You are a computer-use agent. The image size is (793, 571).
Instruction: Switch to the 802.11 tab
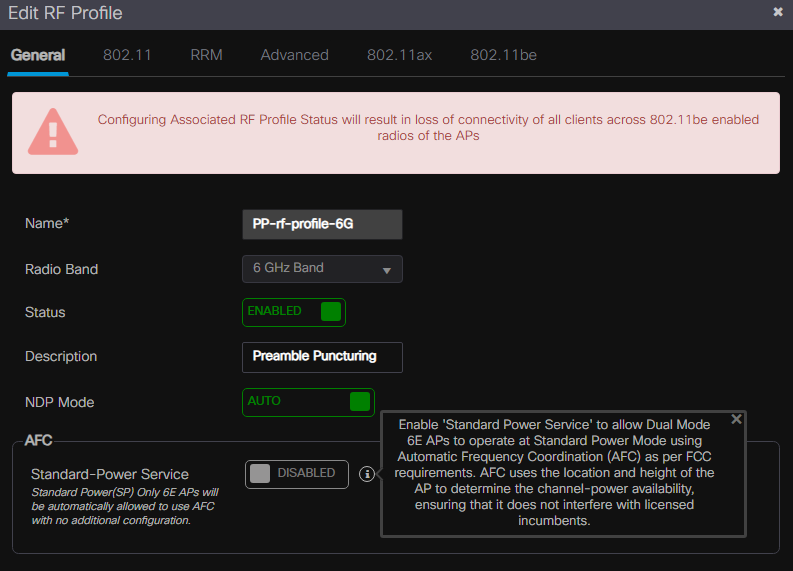point(127,55)
